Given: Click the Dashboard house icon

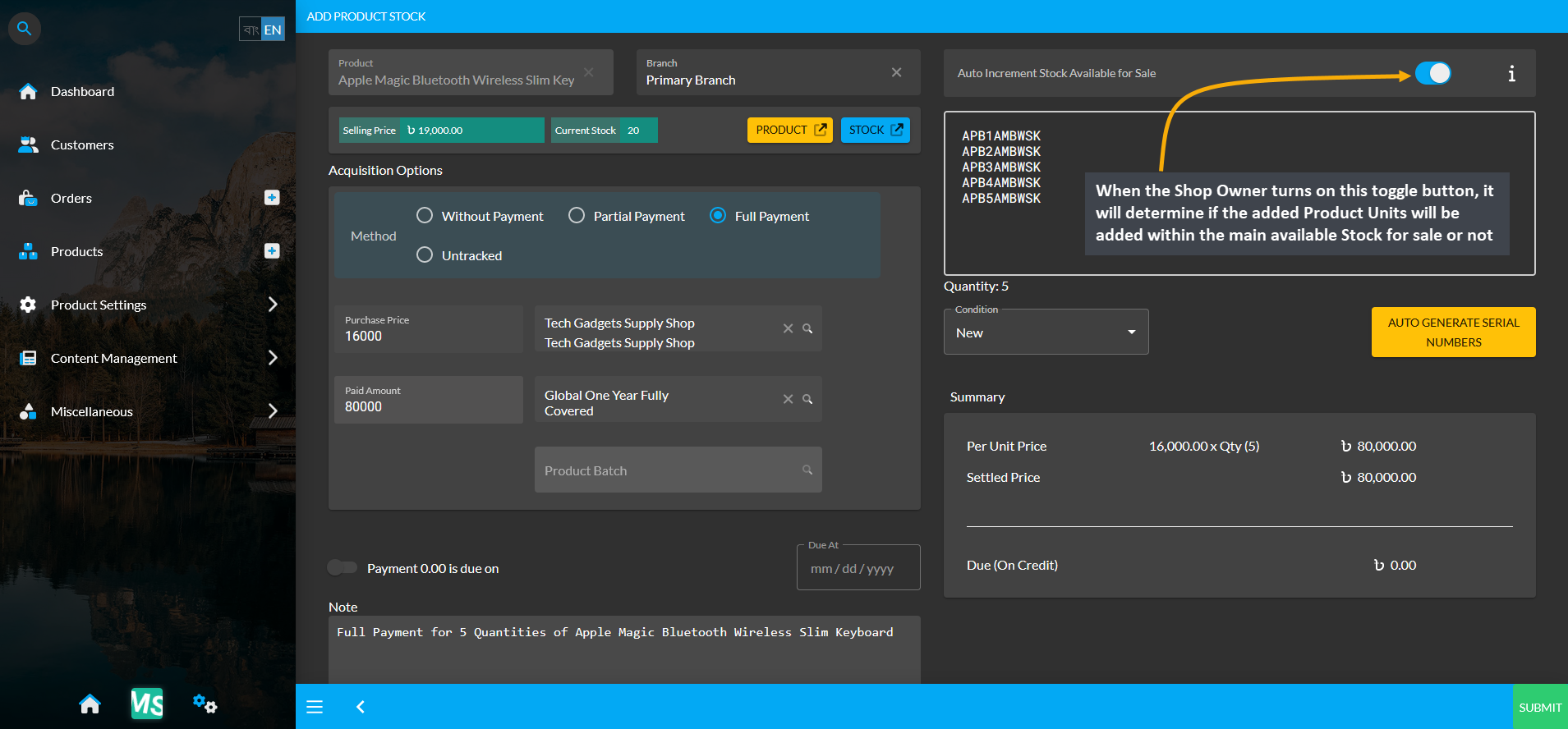Looking at the screenshot, I should [x=28, y=91].
